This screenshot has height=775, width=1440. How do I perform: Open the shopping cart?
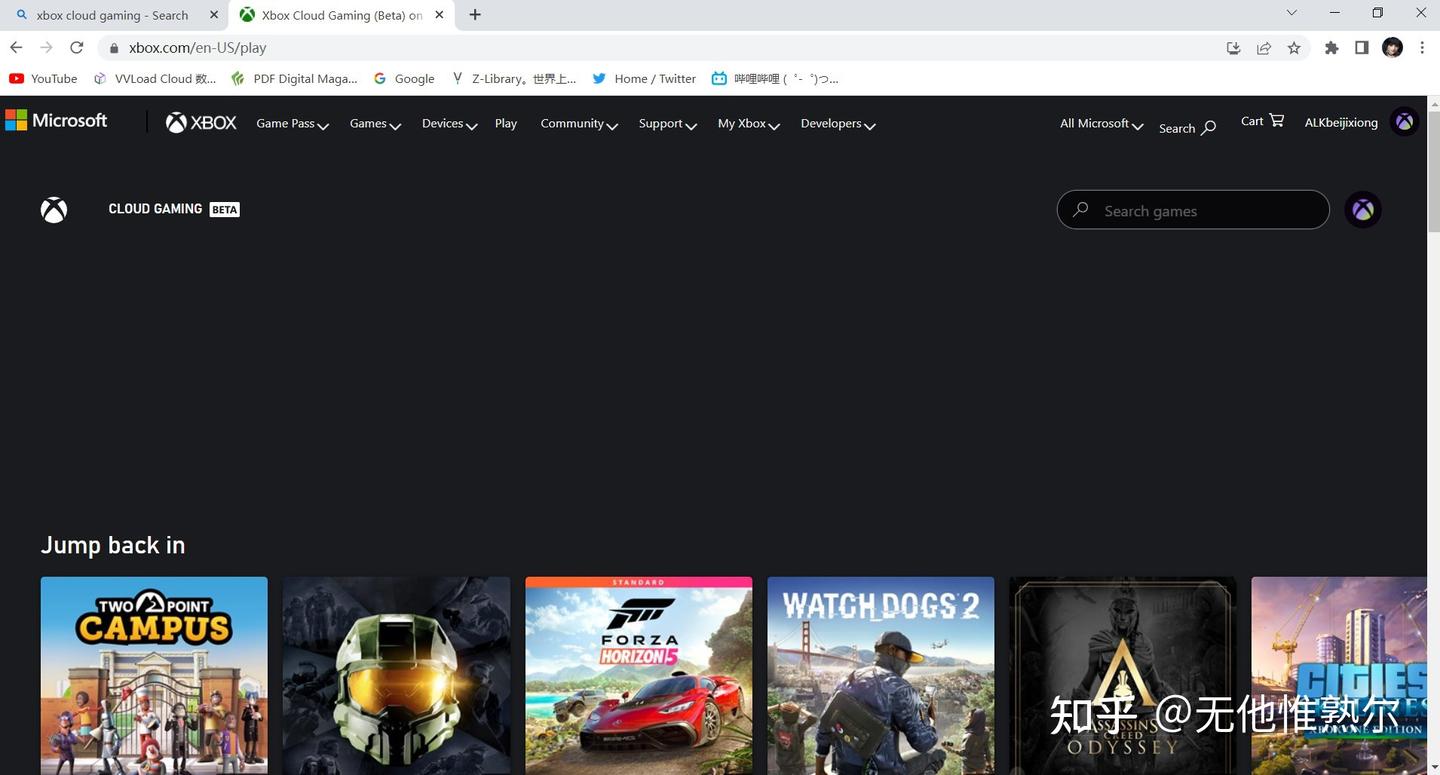[1262, 121]
